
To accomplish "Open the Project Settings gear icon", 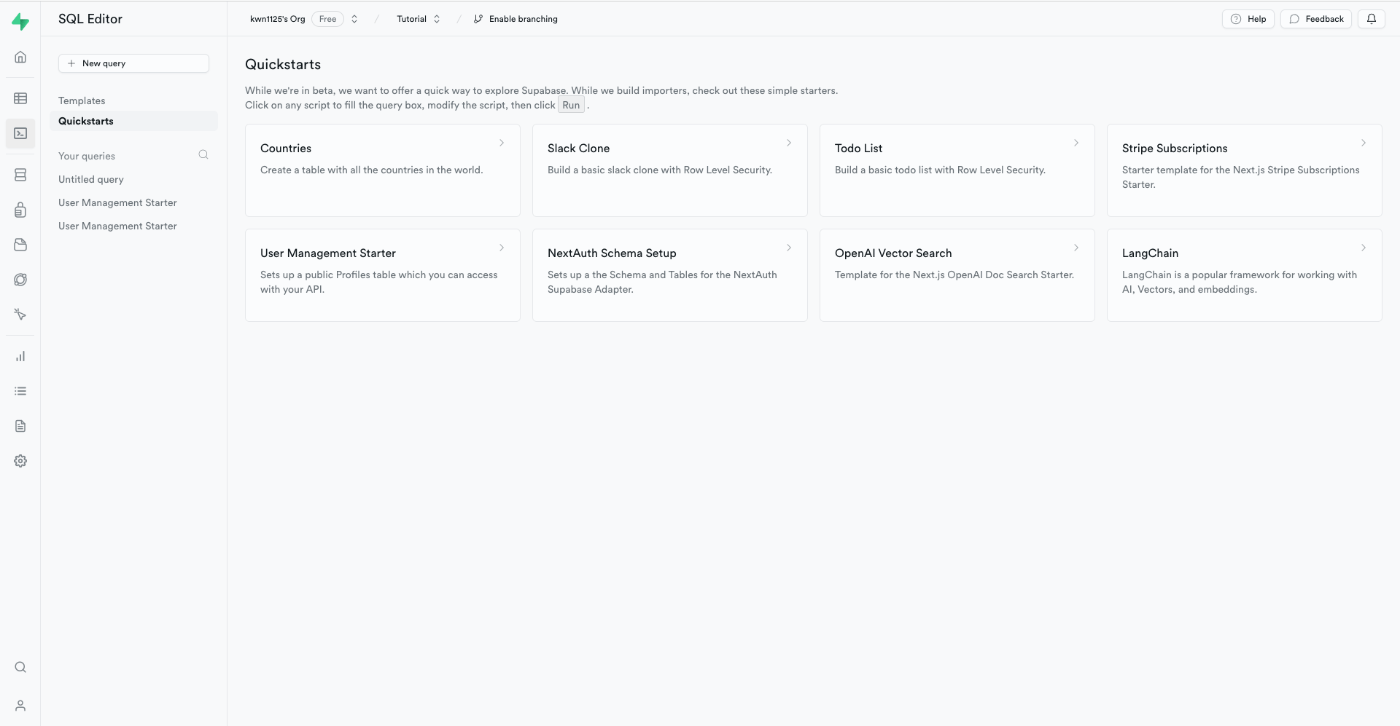I will pyautogui.click(x=20, y=461).
